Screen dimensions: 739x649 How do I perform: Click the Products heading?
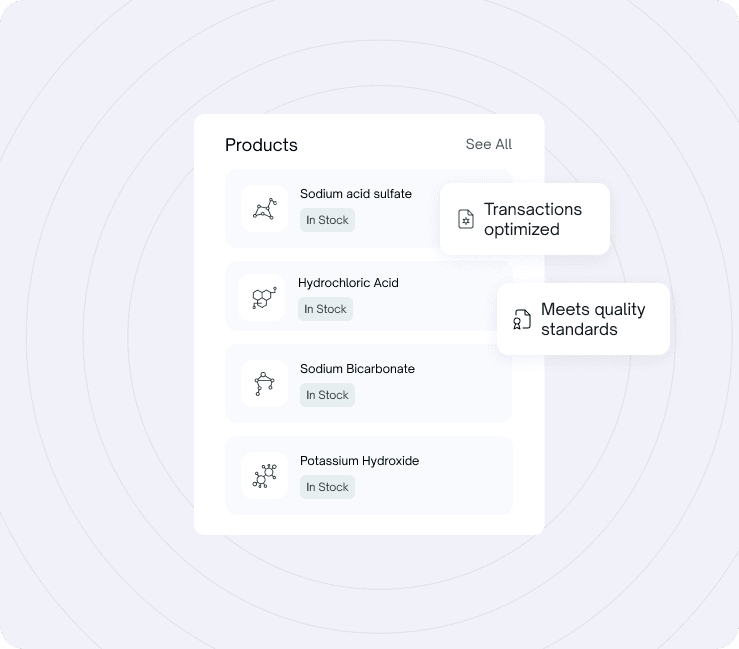point(261,145)
